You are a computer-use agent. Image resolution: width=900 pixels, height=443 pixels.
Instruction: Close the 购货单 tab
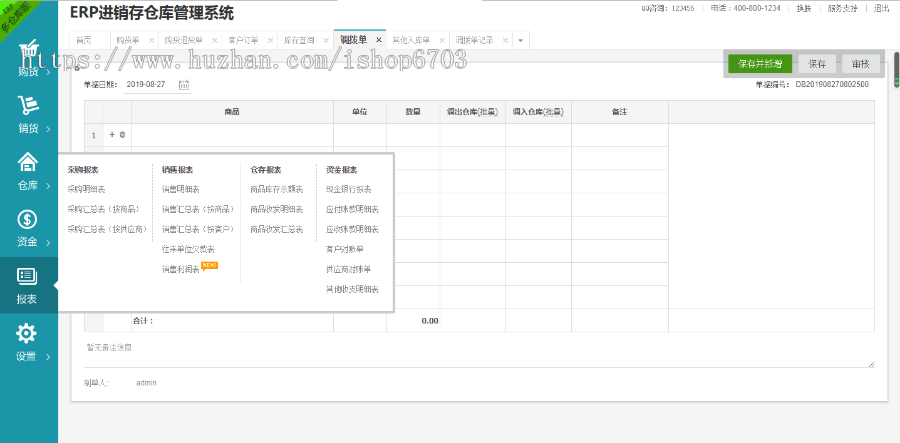coord(152,40)
